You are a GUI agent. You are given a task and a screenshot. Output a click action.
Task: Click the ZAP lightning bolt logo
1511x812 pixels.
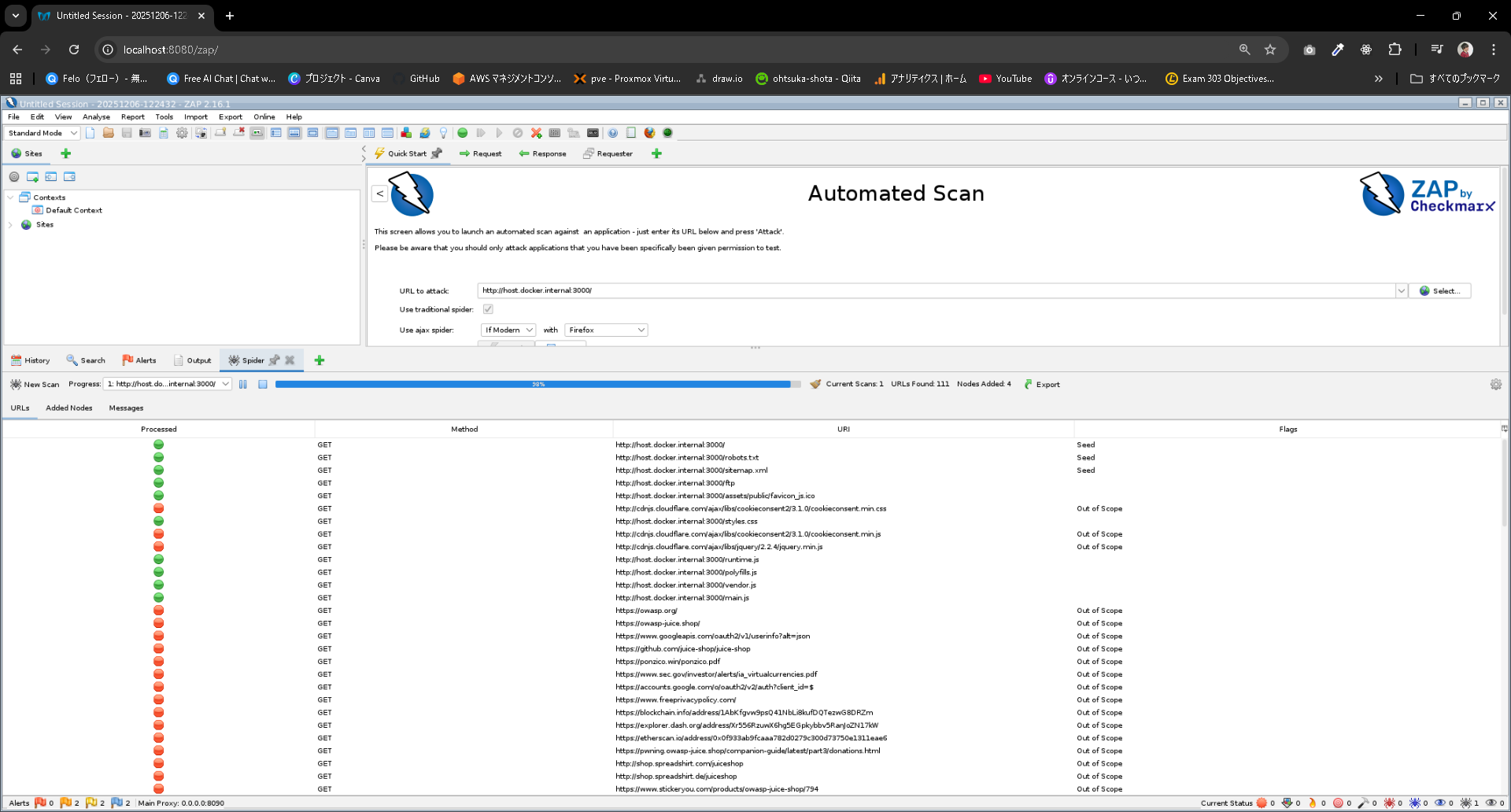(x=411, y=194)
